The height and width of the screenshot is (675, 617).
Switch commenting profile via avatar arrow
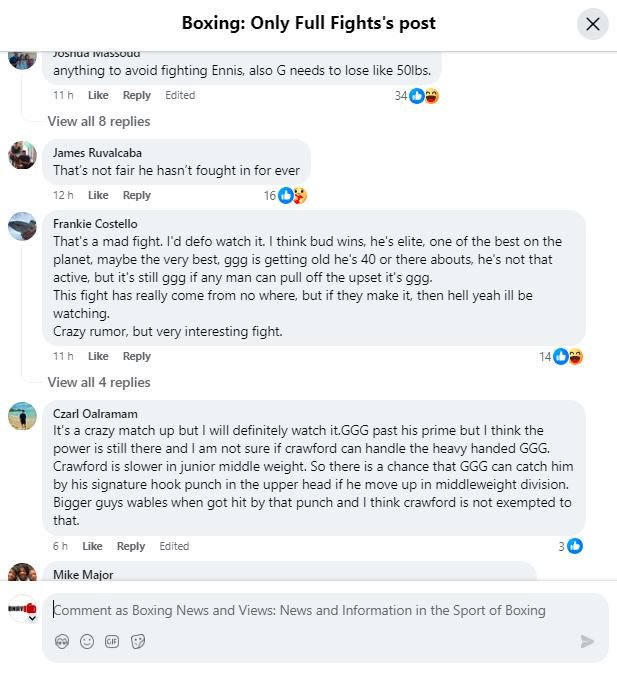[x=31, y=618]
